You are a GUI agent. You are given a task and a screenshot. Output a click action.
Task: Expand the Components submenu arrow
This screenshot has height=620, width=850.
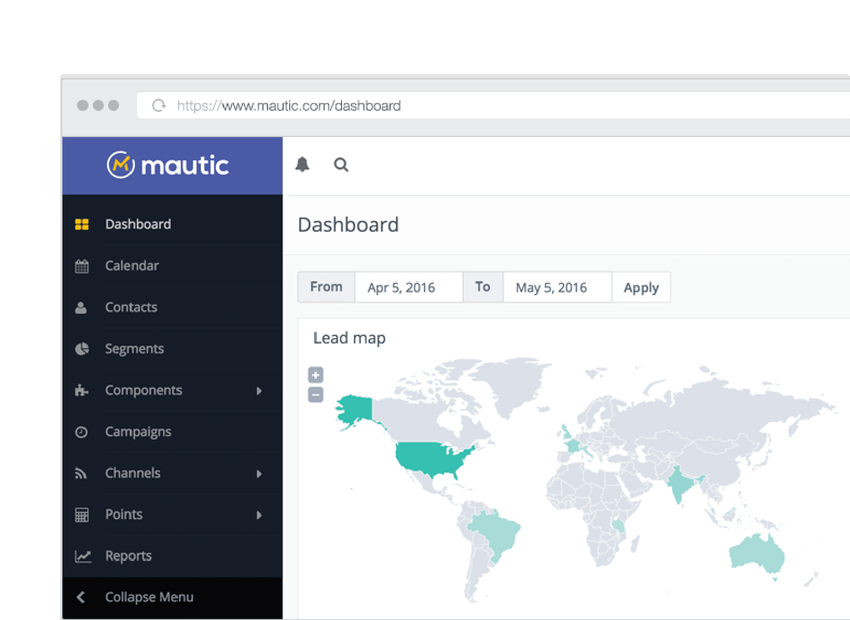point(259,391)
